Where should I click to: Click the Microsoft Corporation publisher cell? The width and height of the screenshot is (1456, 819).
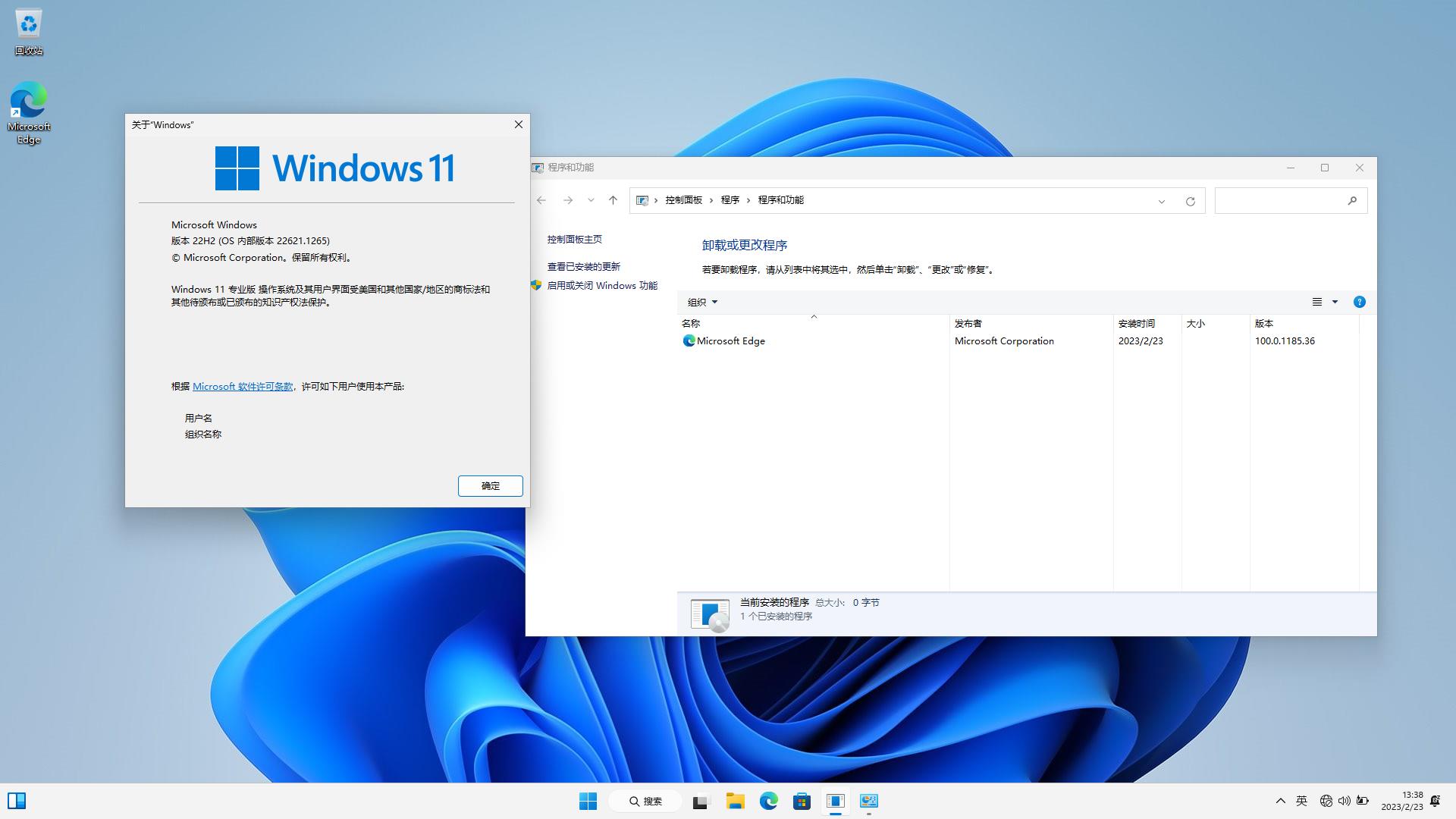pos(1004,341)
